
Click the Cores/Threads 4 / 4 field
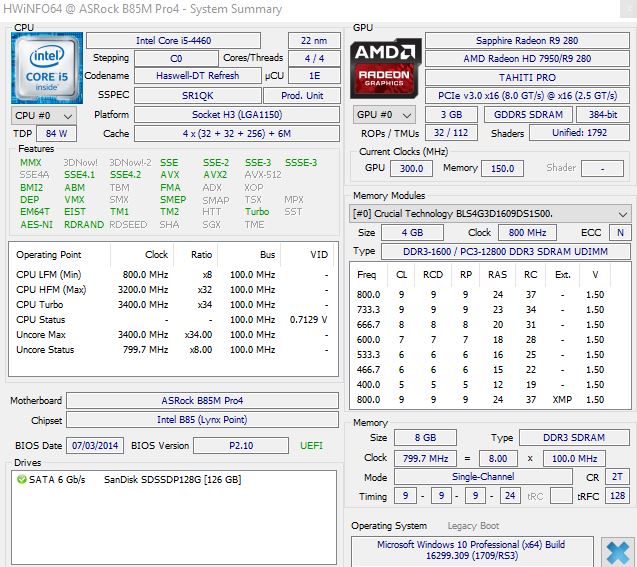click(x=314, y=58)
